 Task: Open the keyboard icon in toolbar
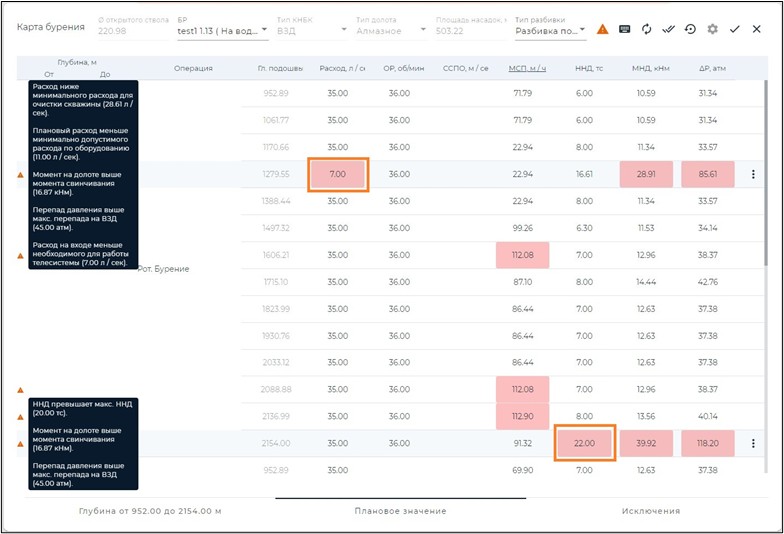point(625,29)
